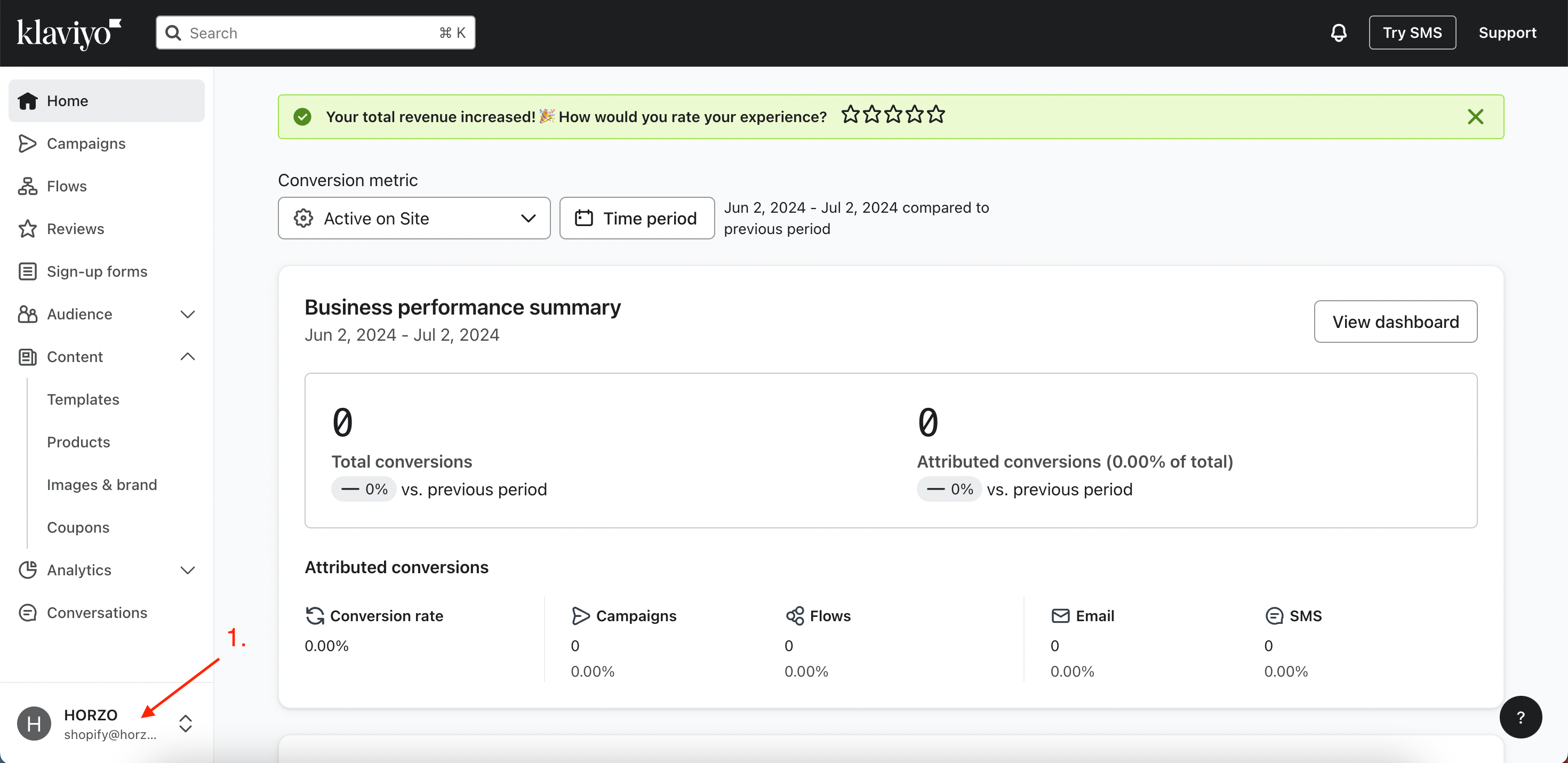This screenshot has height=763, width=1568.
Task: Click the Try SMS button
Action: click(1412, 33)
